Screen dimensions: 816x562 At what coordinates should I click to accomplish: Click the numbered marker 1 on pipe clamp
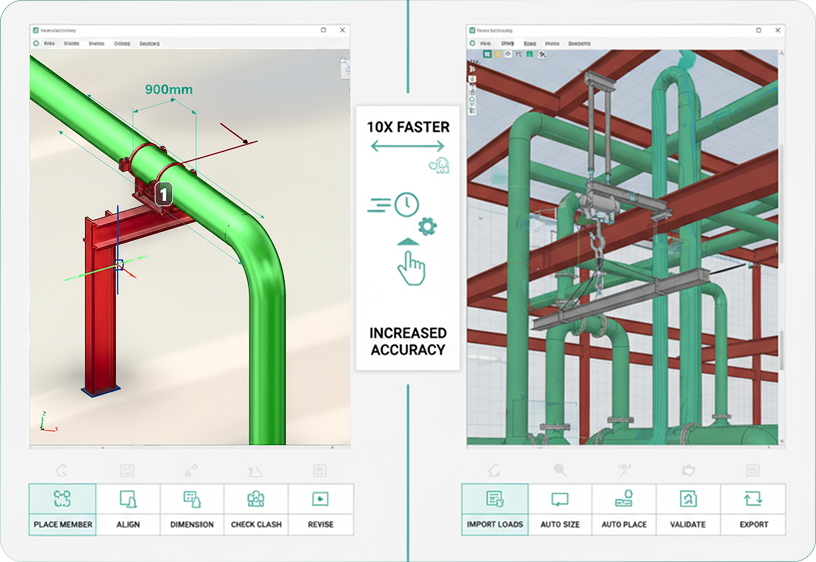coord(165,194)
